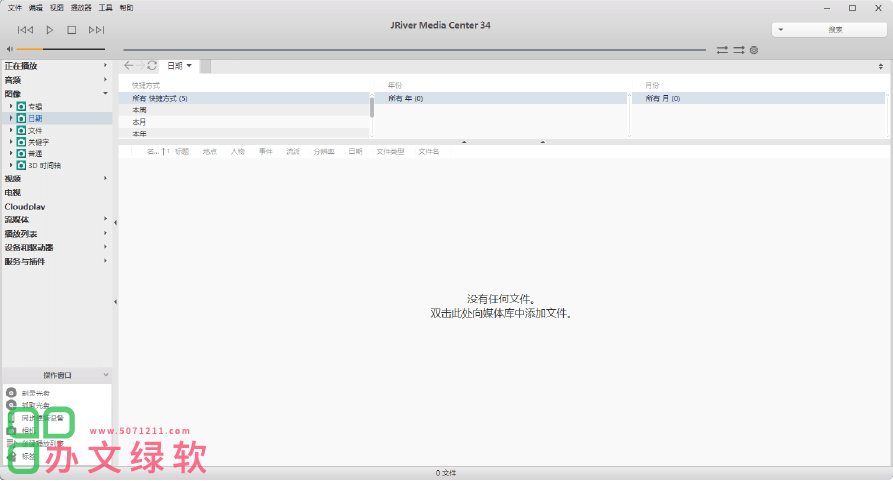Sort by the 标题 column header

click(x=182, y=152)
